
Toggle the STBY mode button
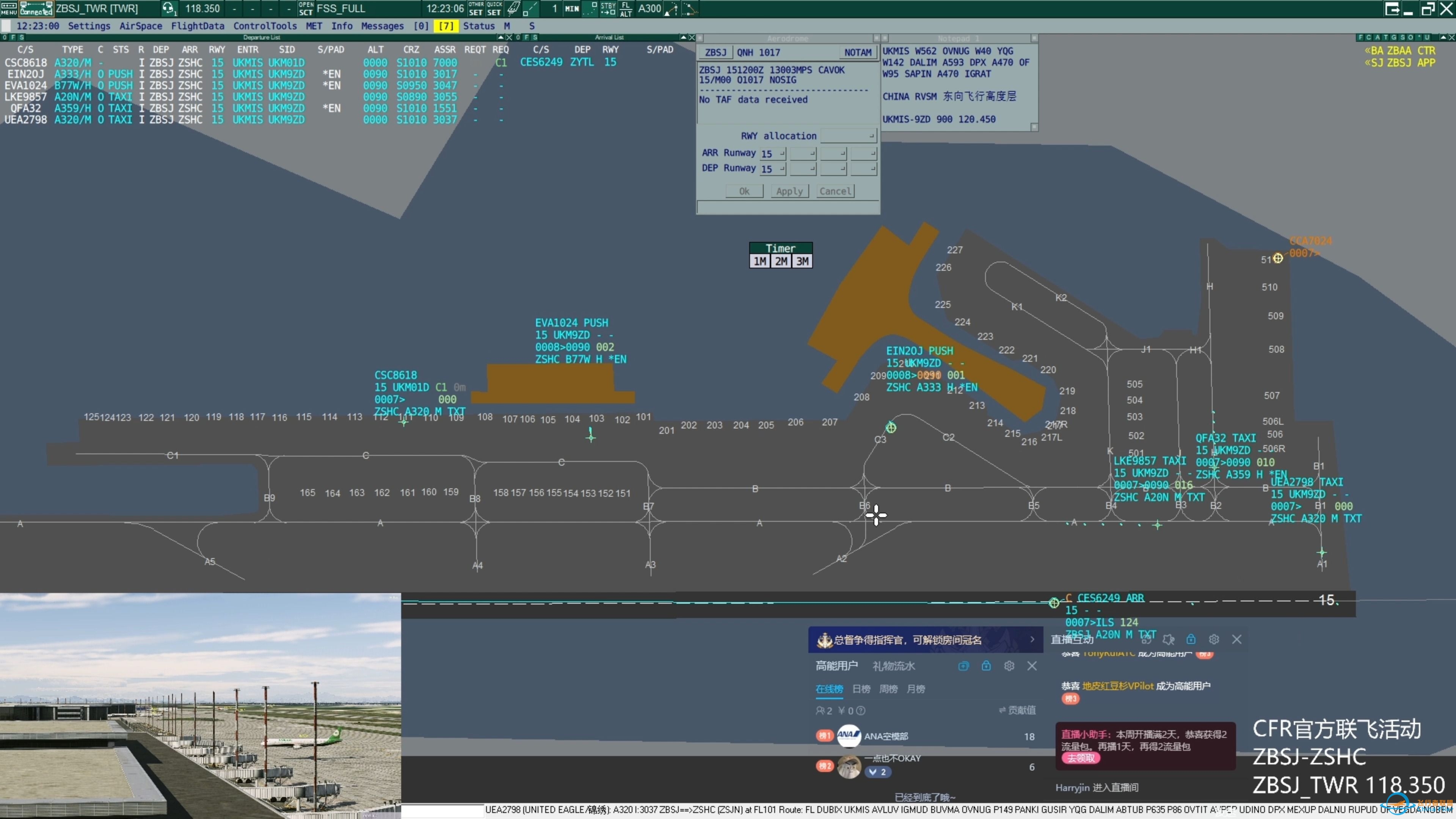pos(608,8)
